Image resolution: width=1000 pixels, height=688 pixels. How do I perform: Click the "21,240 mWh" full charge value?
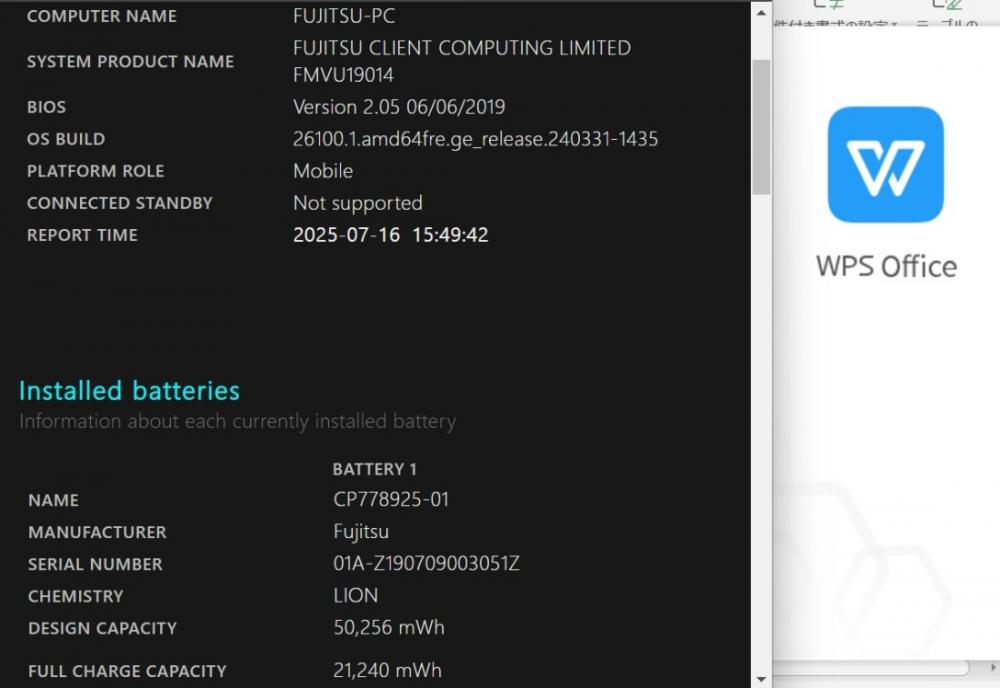[387, 670]
